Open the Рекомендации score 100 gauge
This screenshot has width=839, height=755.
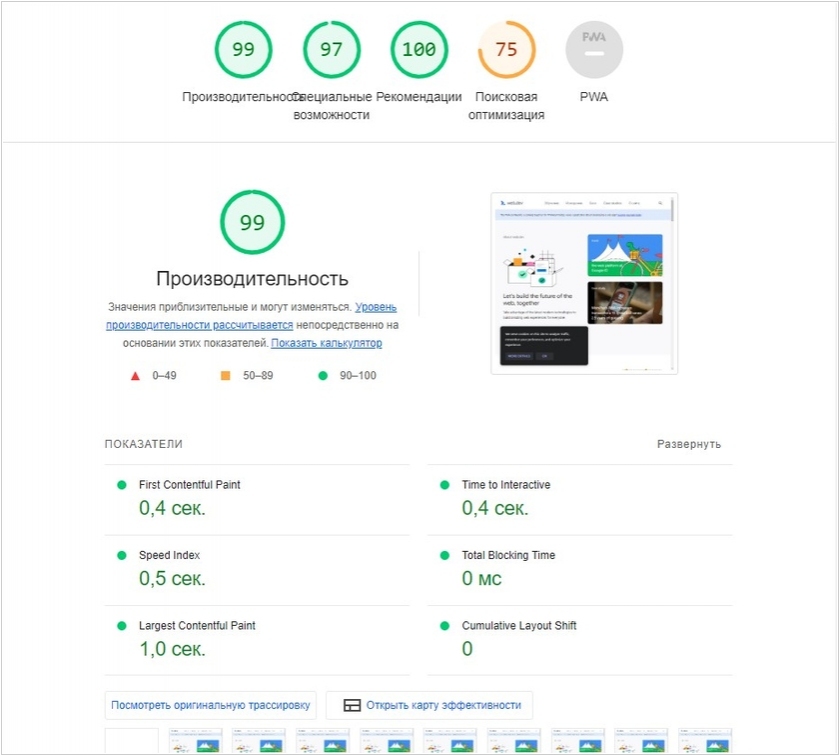pos(419,49)
